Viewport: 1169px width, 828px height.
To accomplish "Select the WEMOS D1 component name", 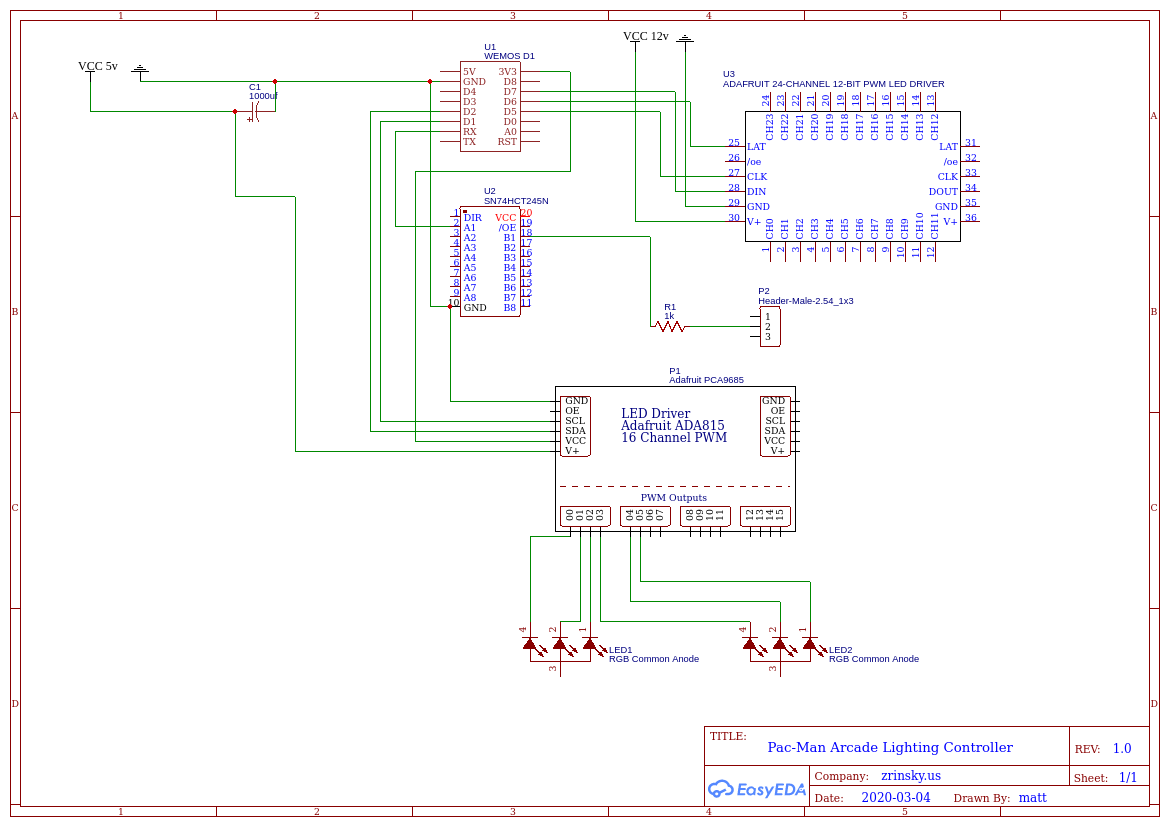I will click(509, 56).
